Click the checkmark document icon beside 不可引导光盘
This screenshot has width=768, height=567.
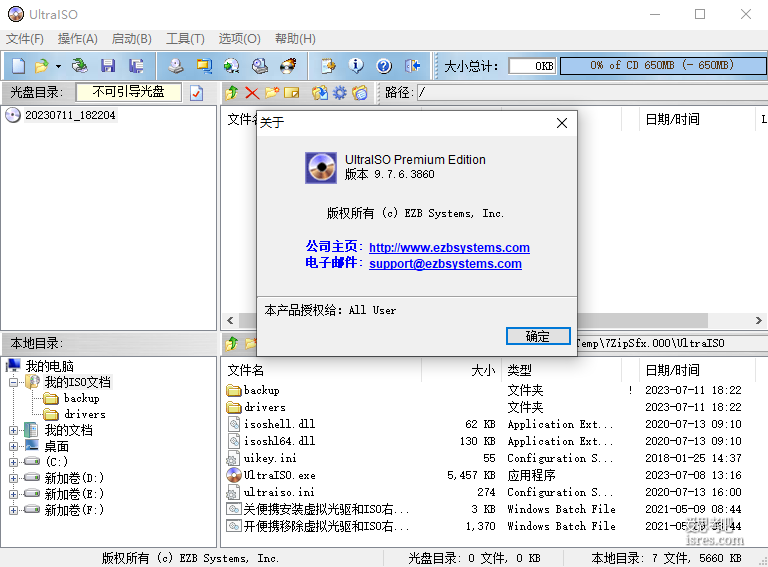[x=196, y=93]
